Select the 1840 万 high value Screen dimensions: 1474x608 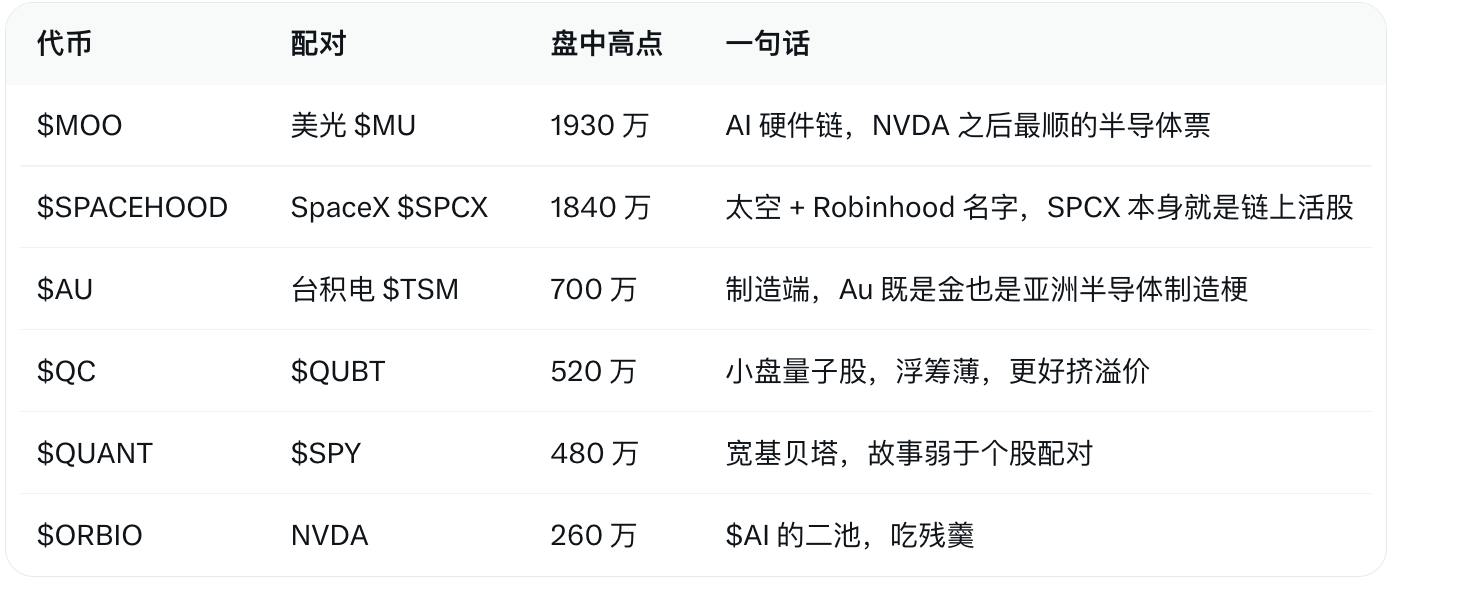600,208
